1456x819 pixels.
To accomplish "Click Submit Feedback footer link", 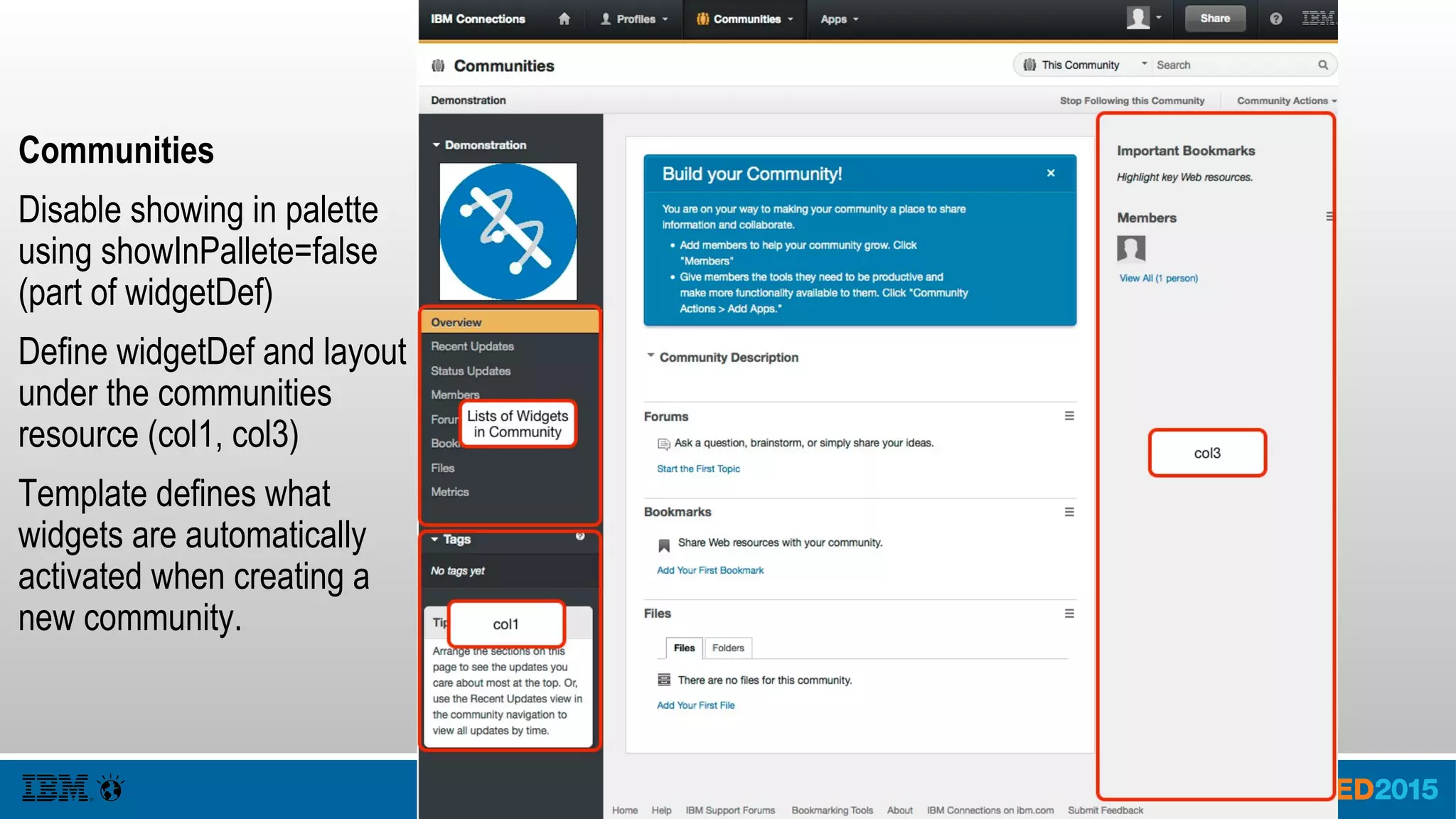I will coord(1106,810).
